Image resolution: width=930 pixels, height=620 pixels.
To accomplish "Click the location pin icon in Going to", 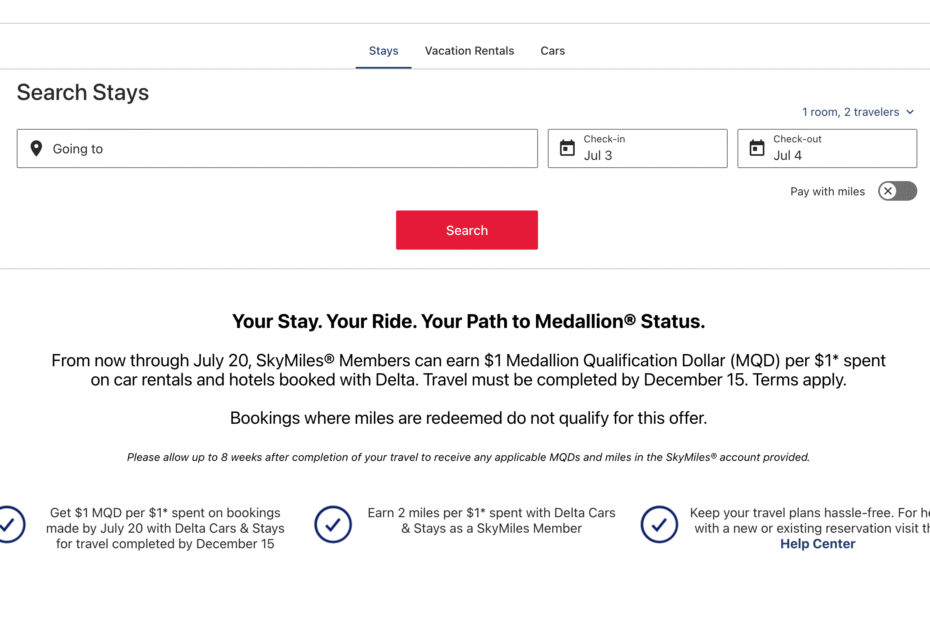I will (36, 148).
